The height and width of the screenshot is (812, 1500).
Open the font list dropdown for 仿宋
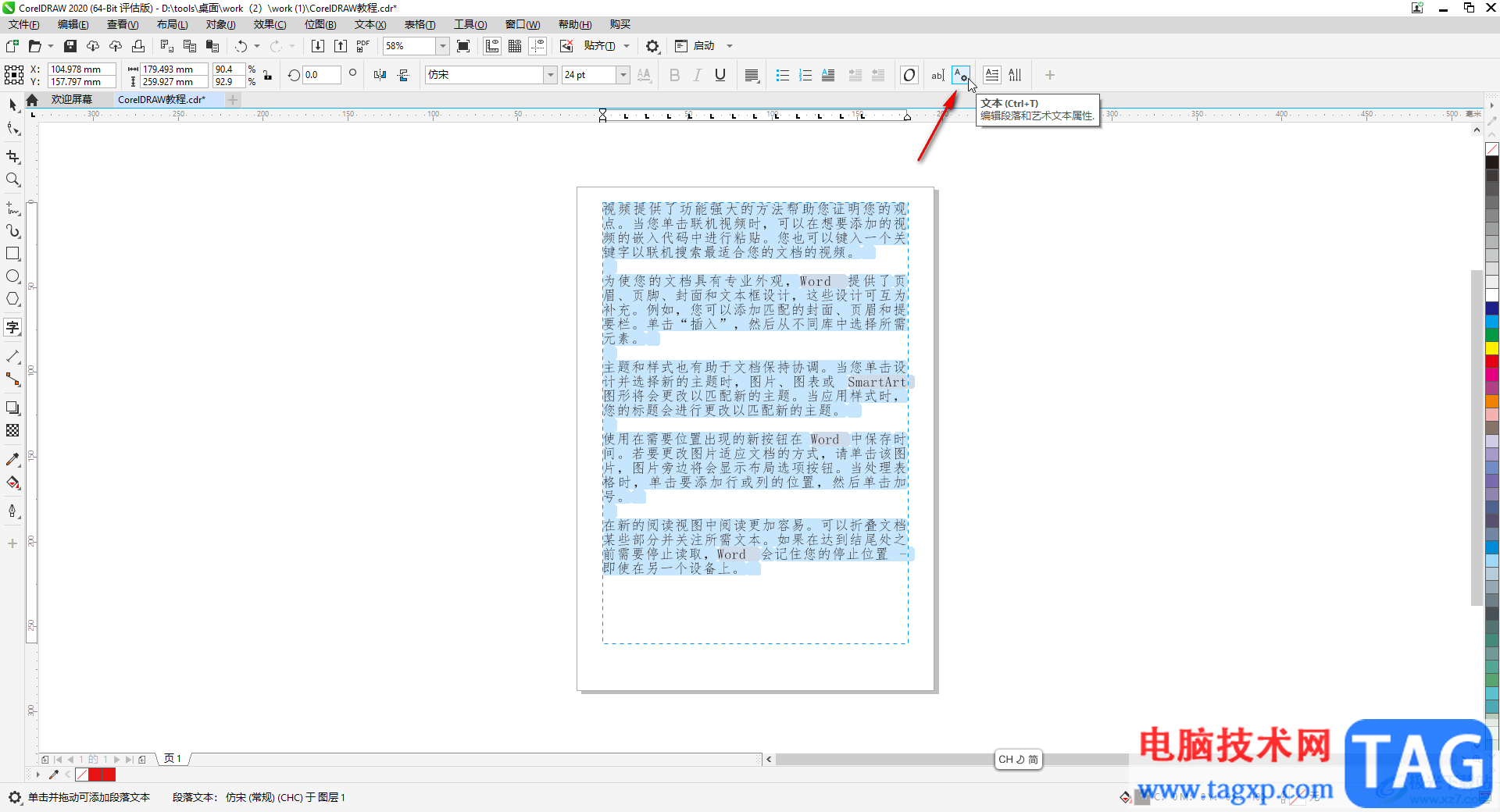click(551, 75)
